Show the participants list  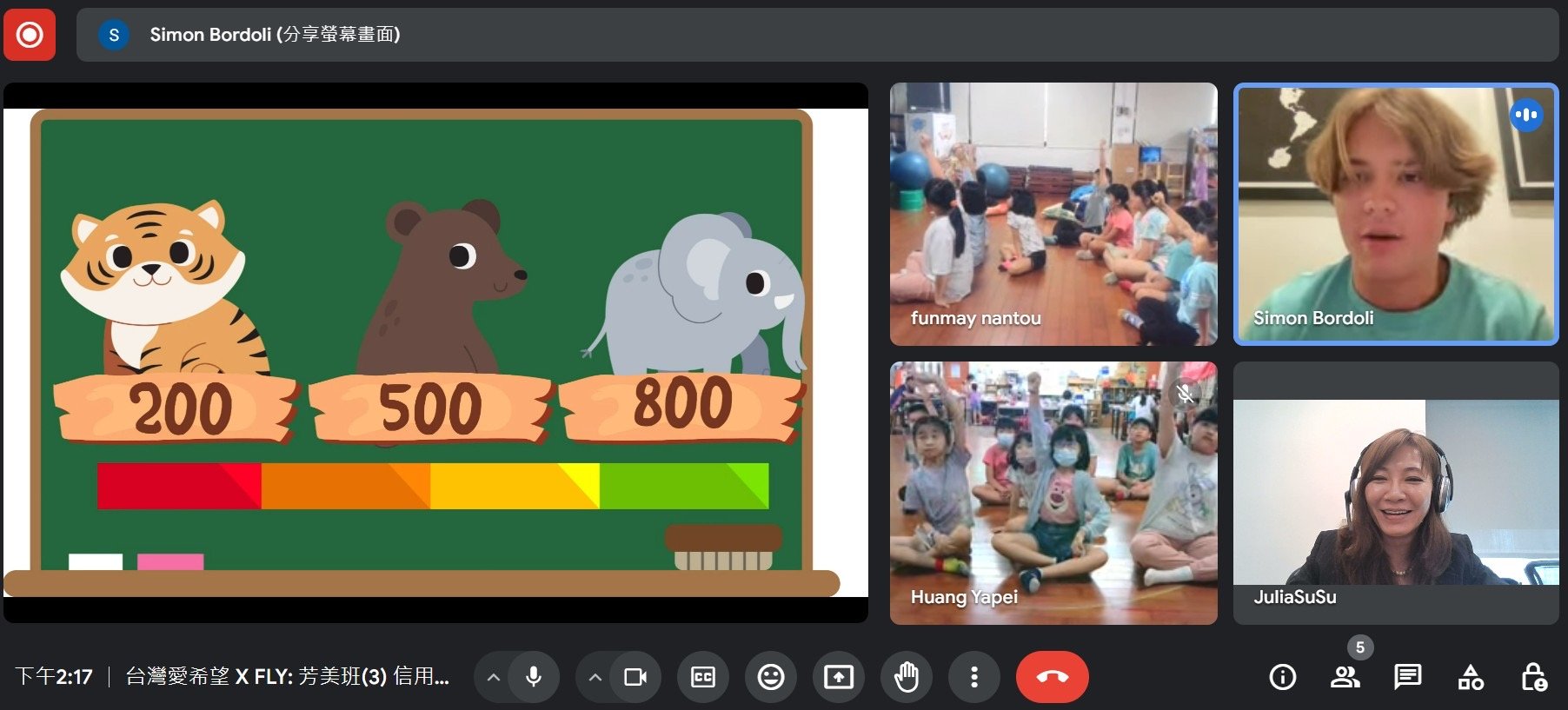(1345, 677)
